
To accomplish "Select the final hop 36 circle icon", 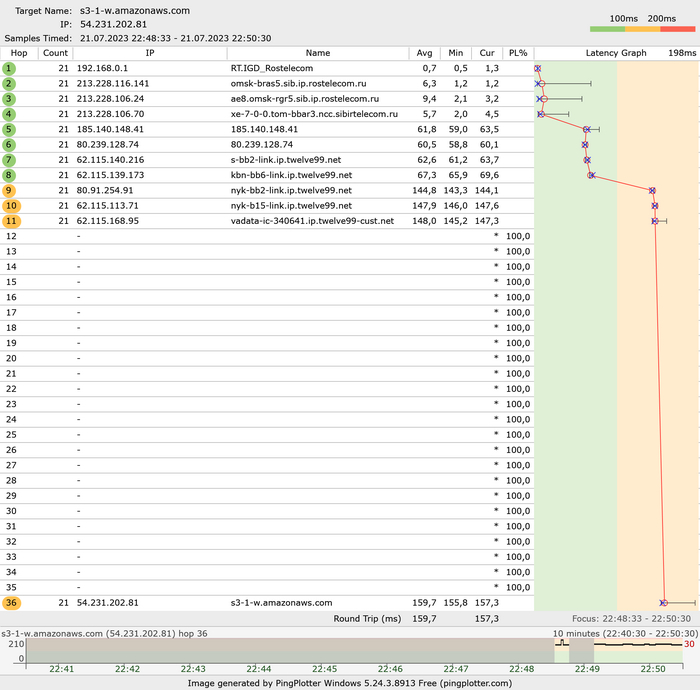I will click(11, 603).
